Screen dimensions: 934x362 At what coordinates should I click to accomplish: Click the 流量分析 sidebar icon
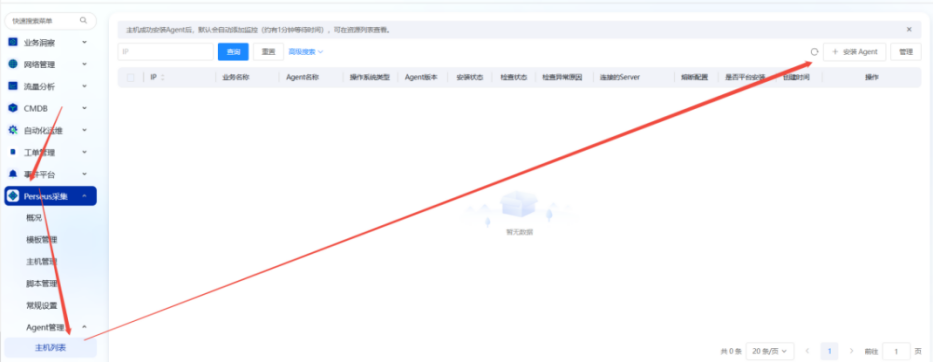click(x=13, y=86)
